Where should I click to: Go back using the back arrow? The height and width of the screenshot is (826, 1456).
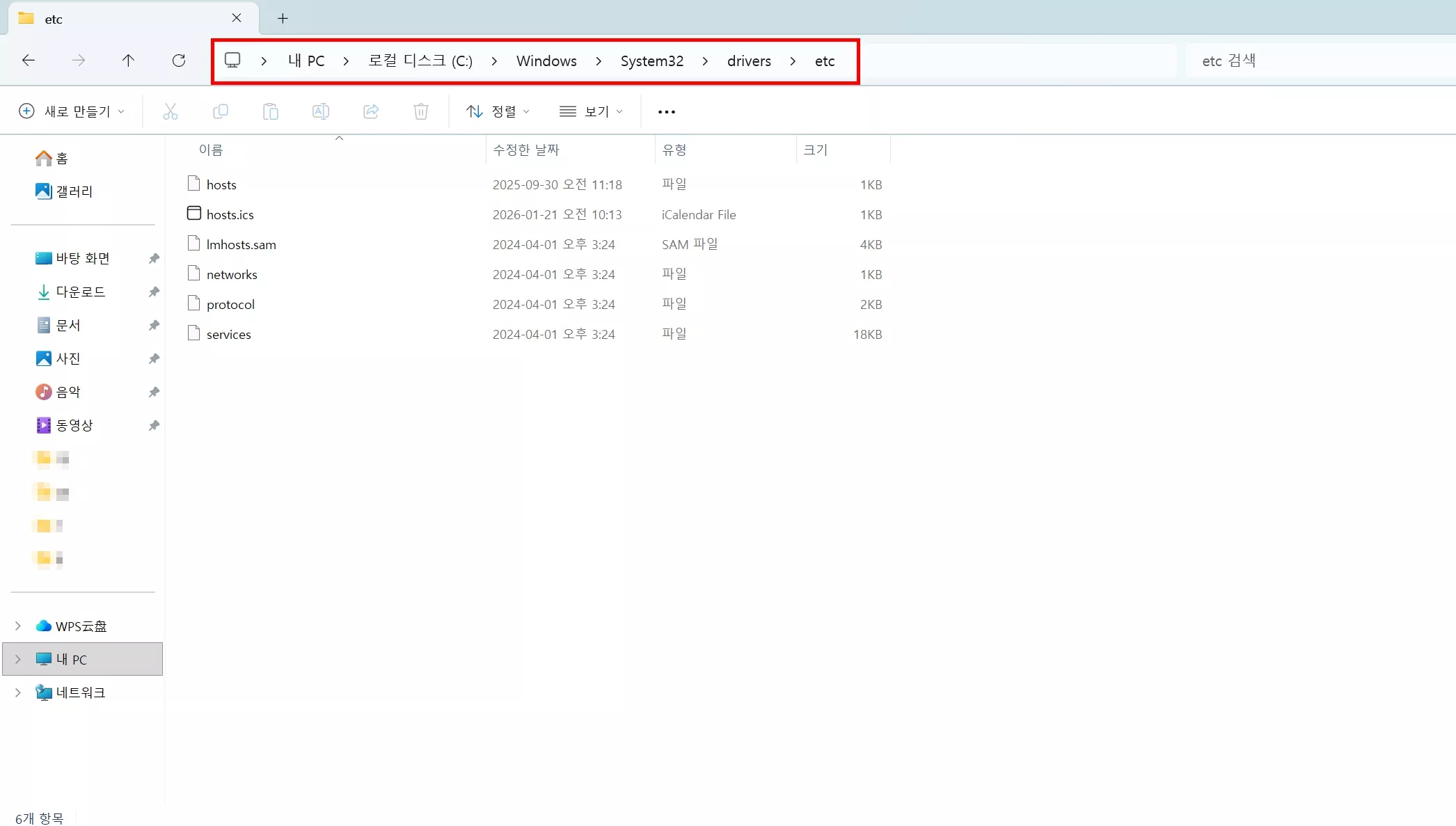tap(29, 61)
